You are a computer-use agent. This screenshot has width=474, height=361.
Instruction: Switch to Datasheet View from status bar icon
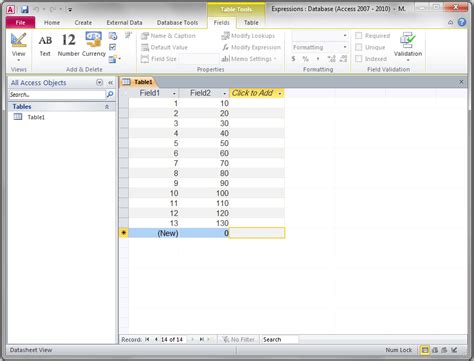tap(425, 350)
